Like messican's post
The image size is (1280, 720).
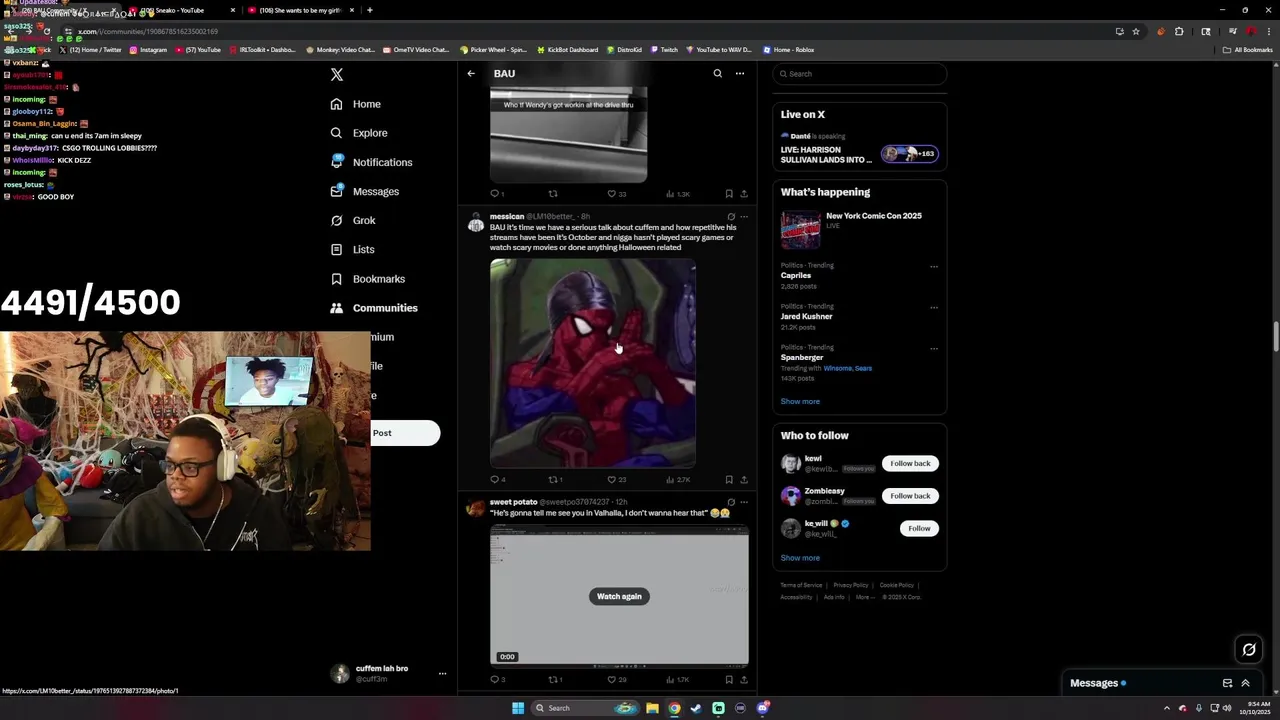(616, 479)
